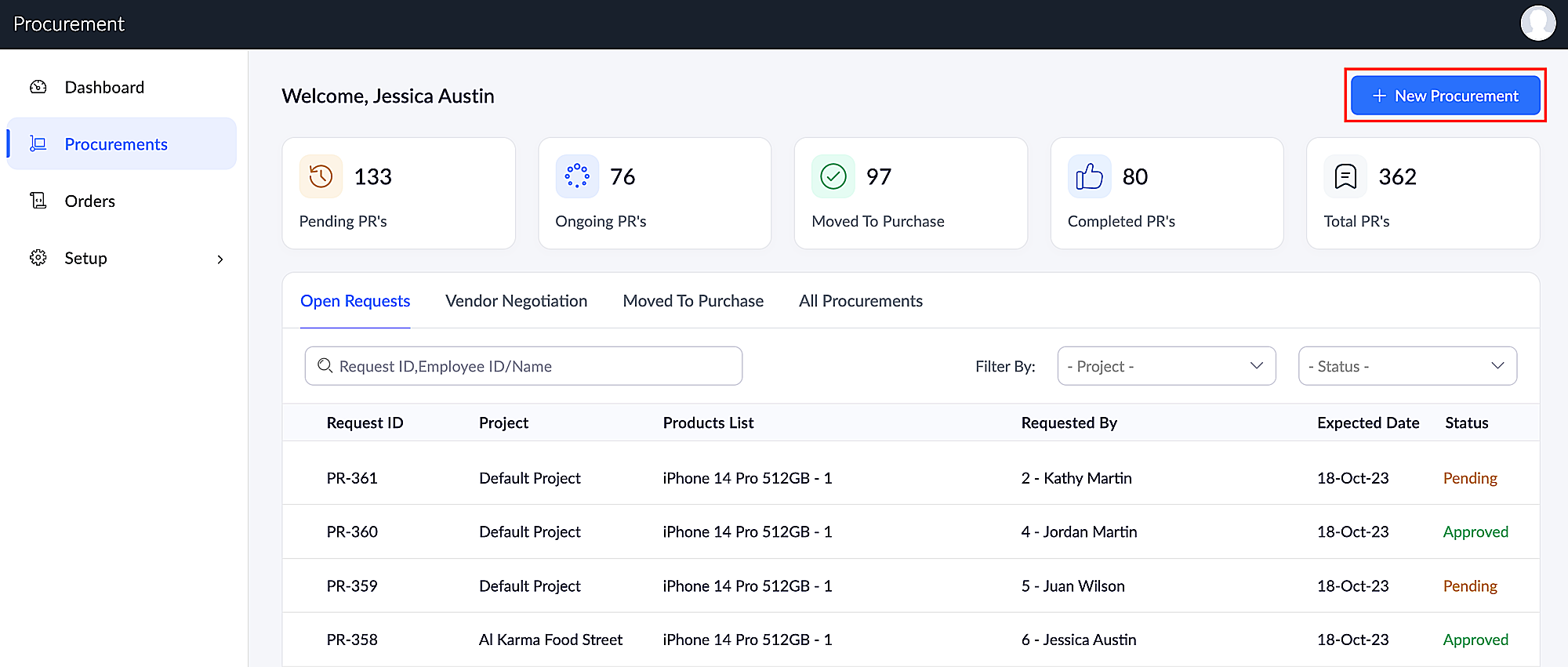This screenshot has width=1568, height=667.
Task: Open the Project filter dropdown
Action: point(1166,366)
